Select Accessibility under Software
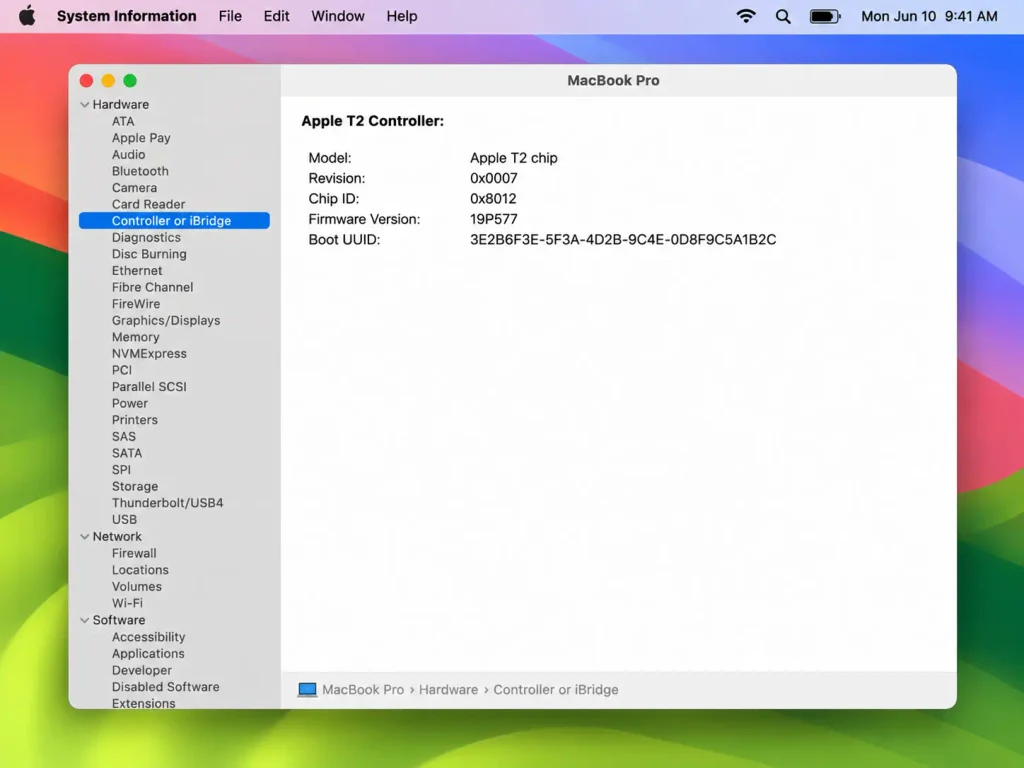 (x=148, y=637)
